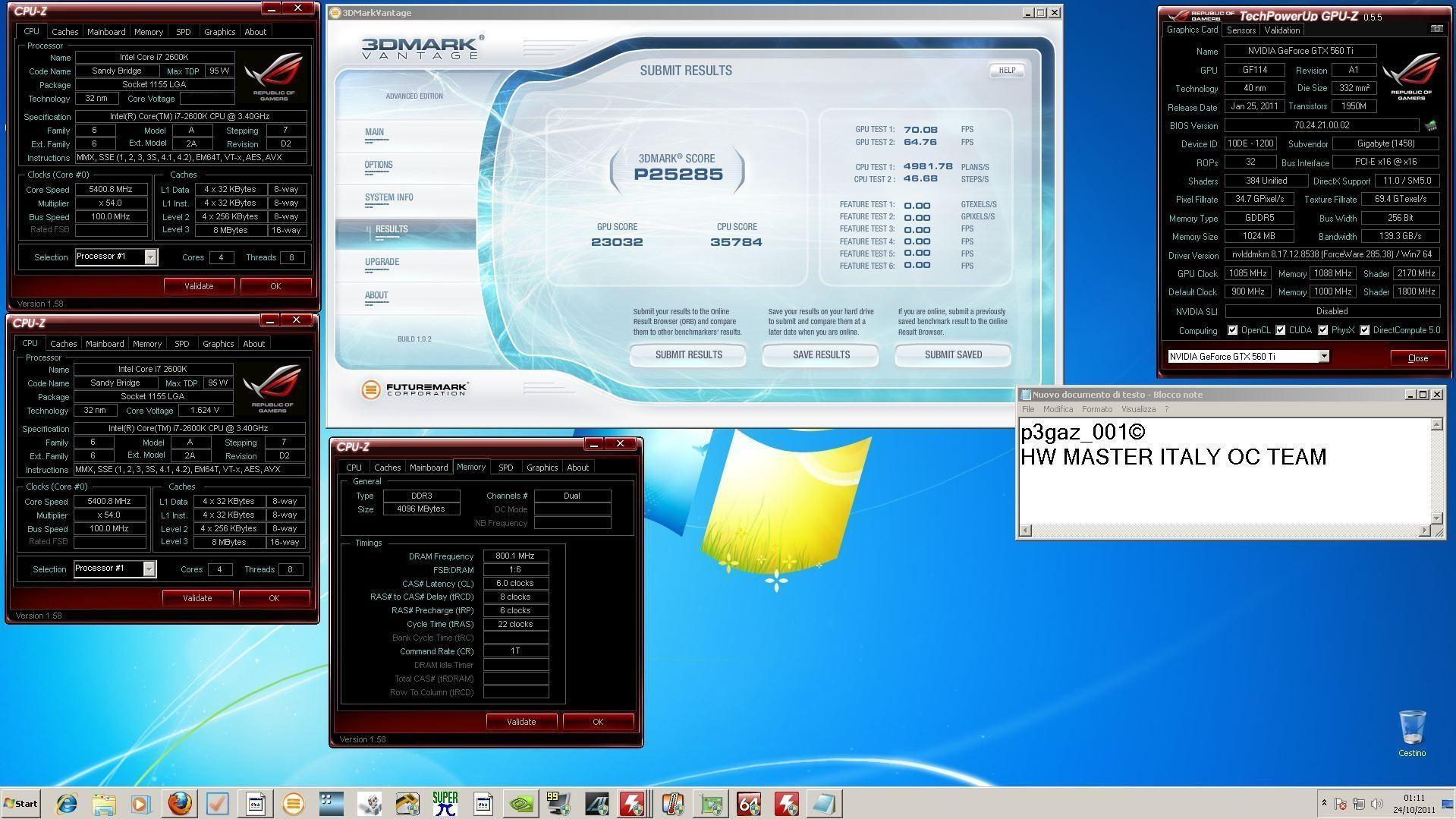Click the orange checkmark taskbar icon

pyautogui.click(x=218, y=803)
